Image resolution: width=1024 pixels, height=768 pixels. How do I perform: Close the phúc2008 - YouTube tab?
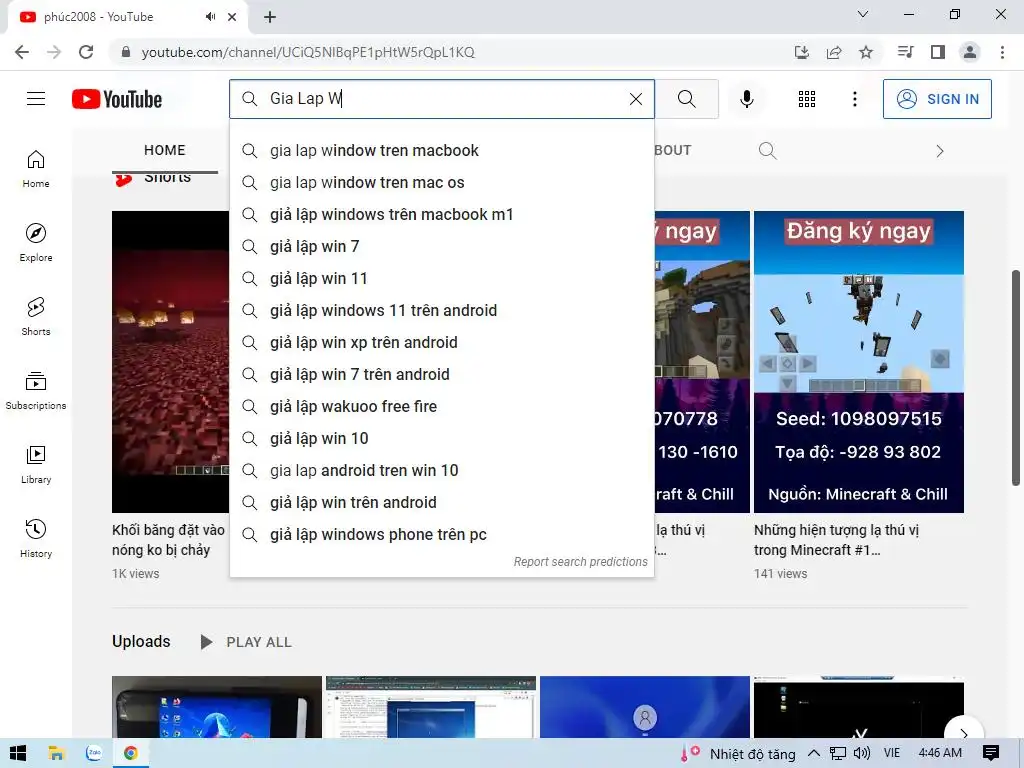[232, 17]
